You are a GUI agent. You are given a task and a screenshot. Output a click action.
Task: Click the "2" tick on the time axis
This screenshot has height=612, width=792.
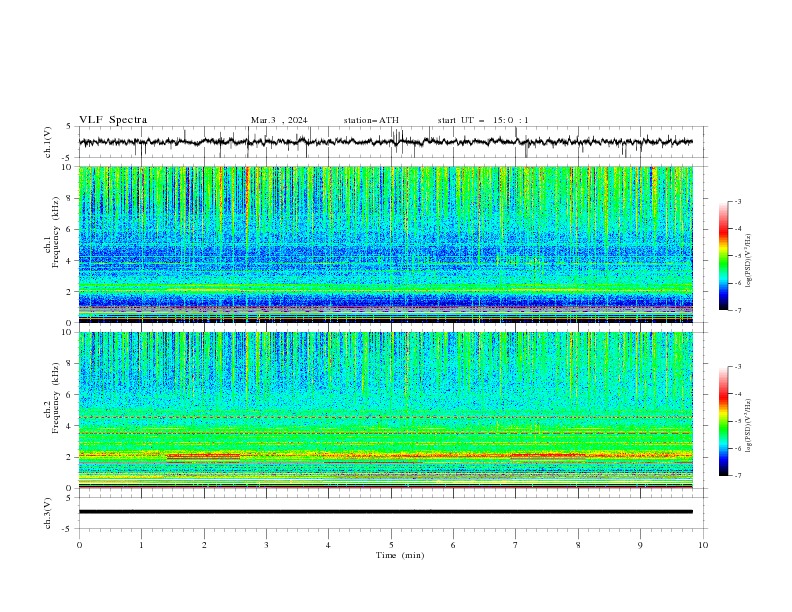204,545
